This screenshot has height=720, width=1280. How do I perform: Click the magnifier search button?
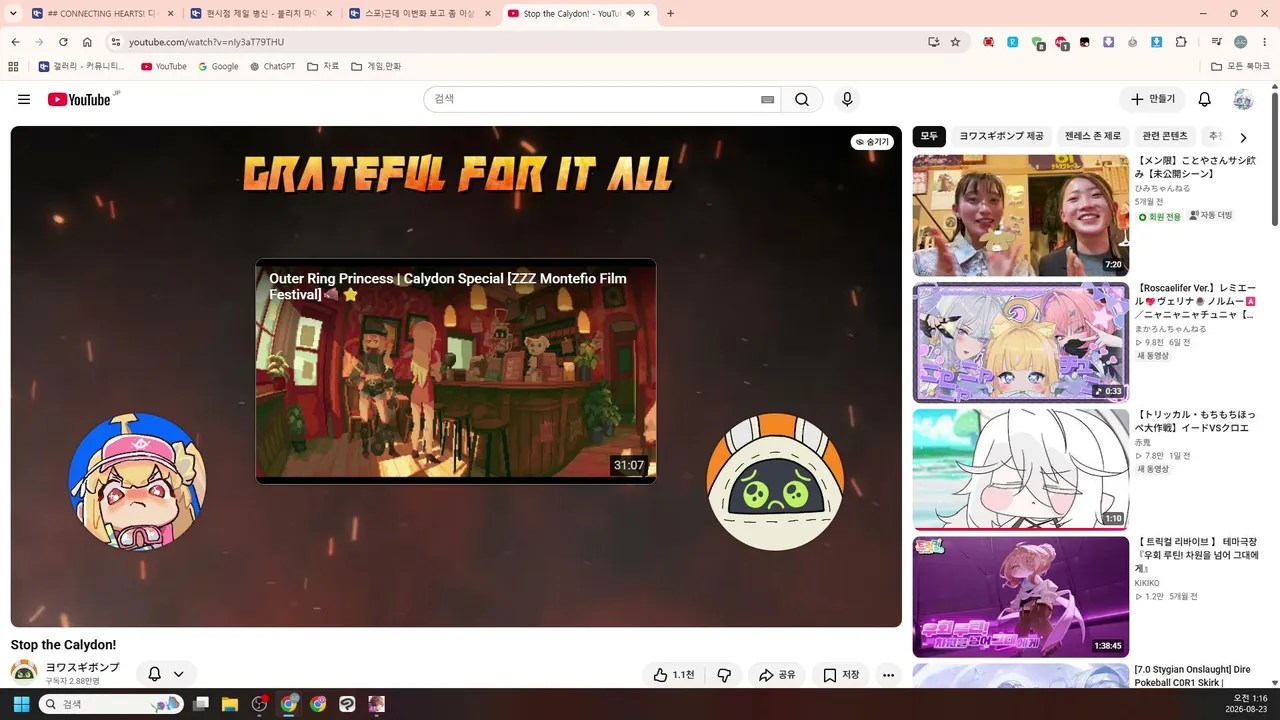[802, 99]
